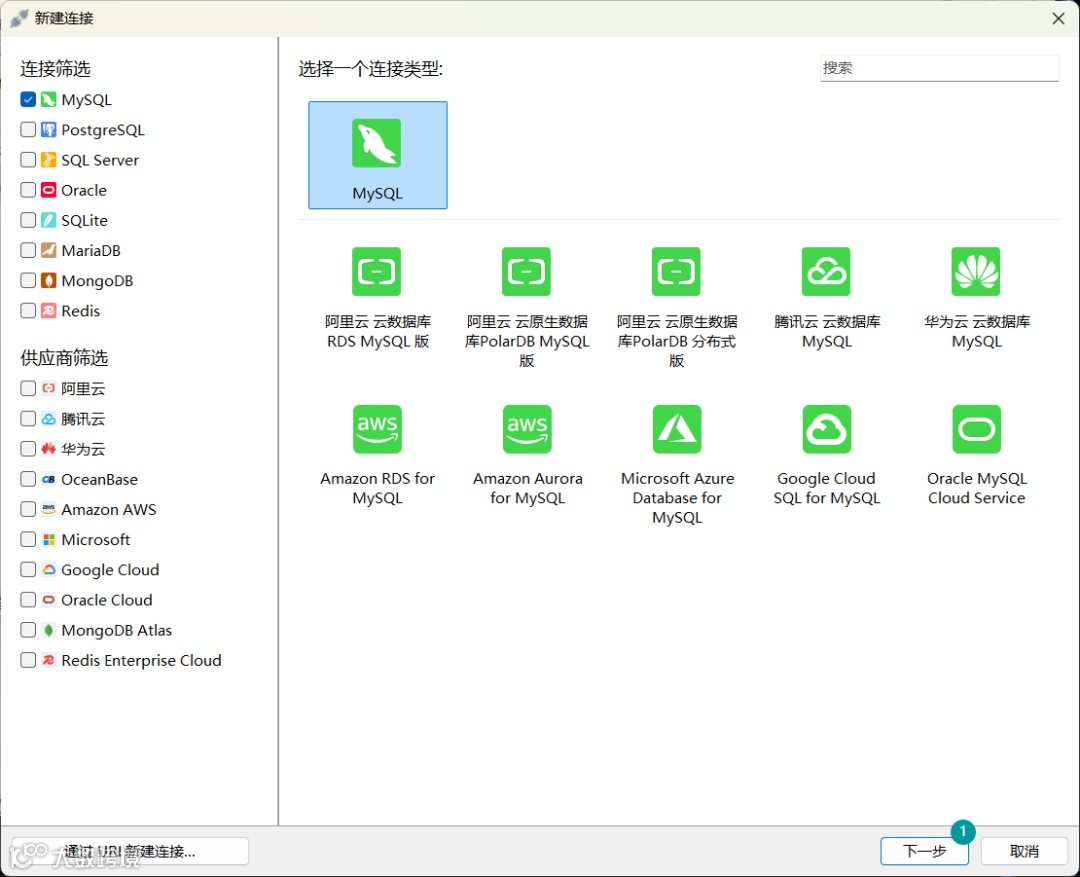Close the 新建连接 dialog
This screenshot has height=877, width=1080.
coord(1059,19)
